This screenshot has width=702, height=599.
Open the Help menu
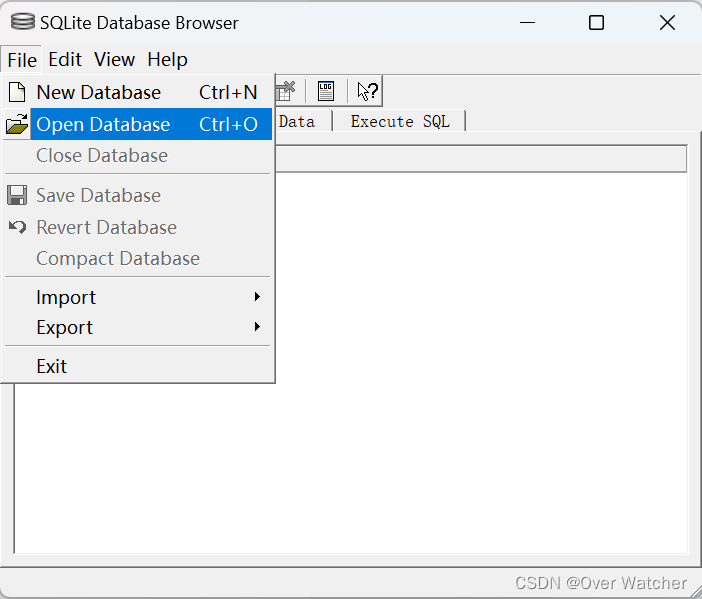(167, 60)
